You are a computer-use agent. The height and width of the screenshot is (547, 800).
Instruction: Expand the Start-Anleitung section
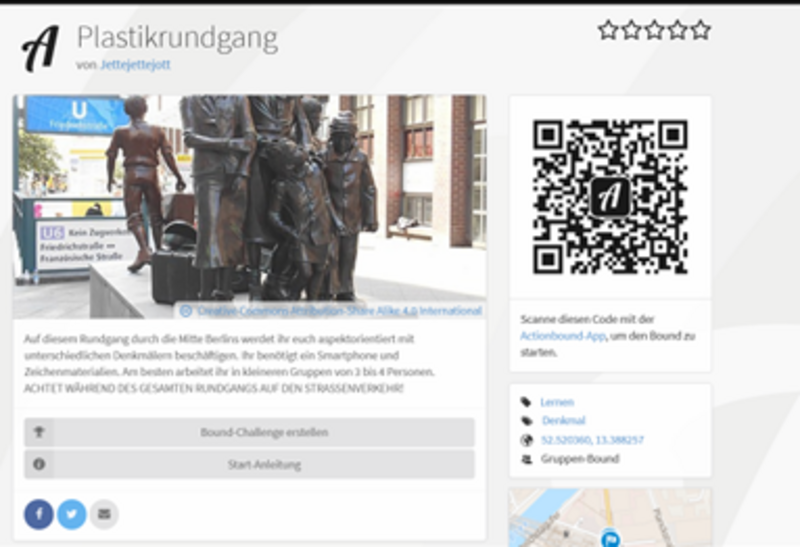pyautogui.click(x=250, y=464)
